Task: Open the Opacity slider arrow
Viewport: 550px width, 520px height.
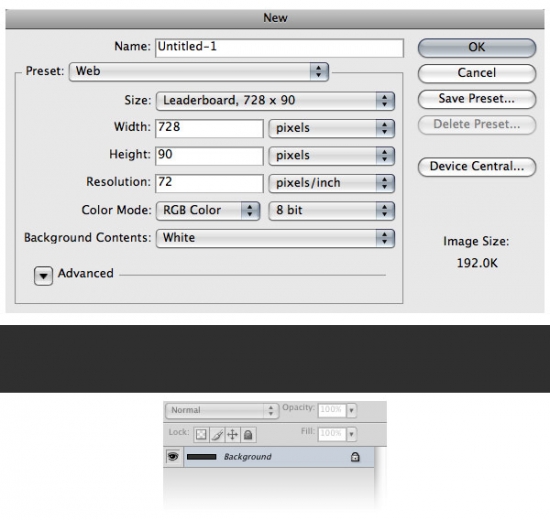Action: point(351,410)
